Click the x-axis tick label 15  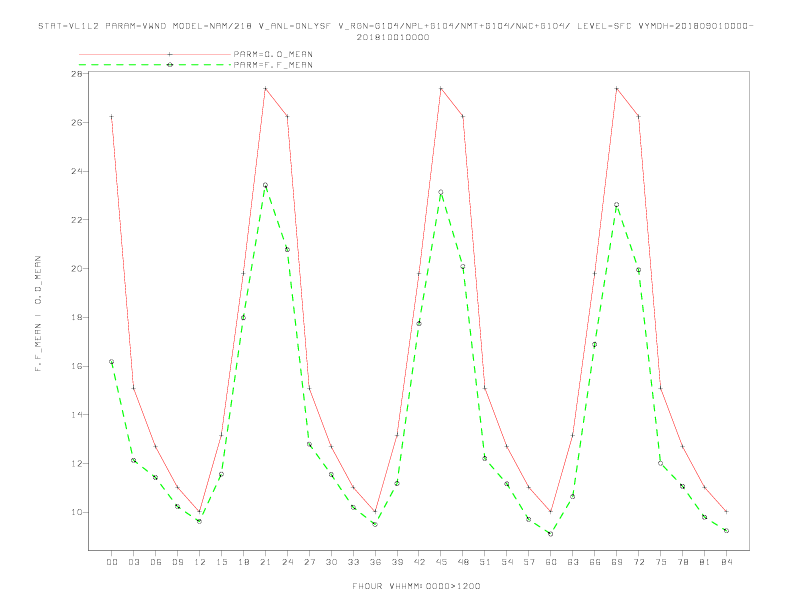(x=221, y=562)
